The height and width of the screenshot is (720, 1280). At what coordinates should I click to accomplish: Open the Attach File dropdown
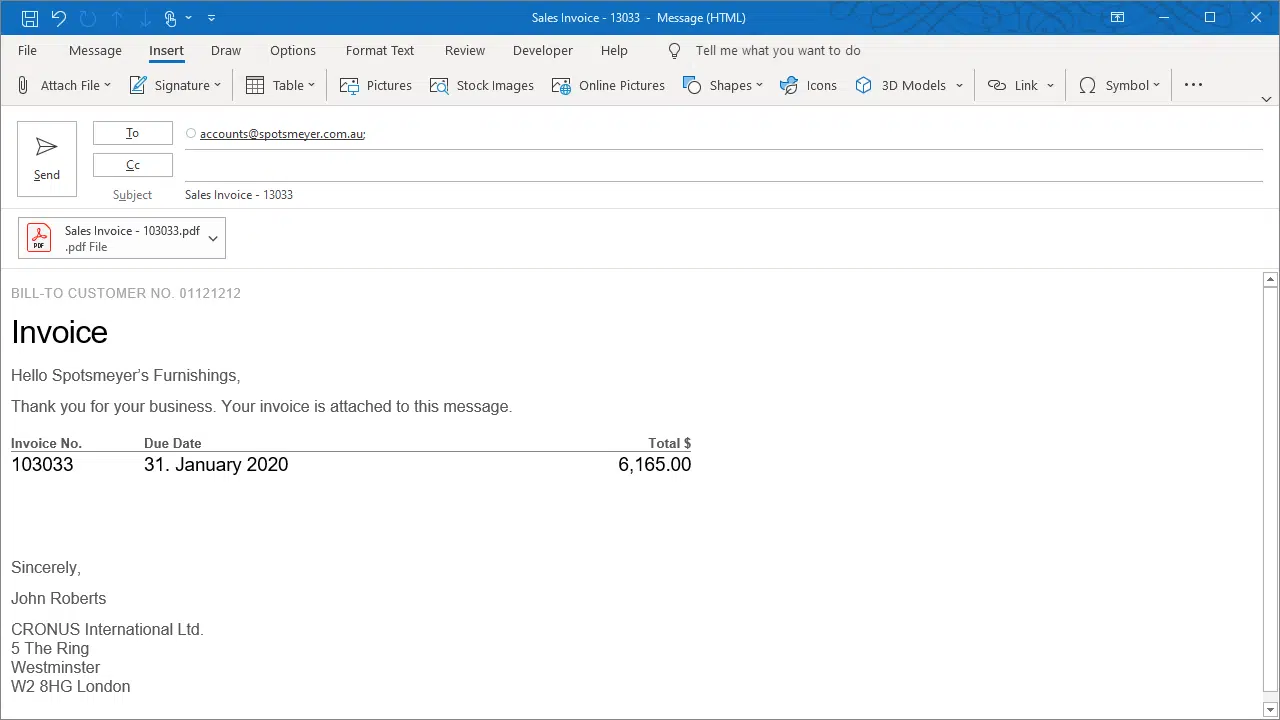64,85
